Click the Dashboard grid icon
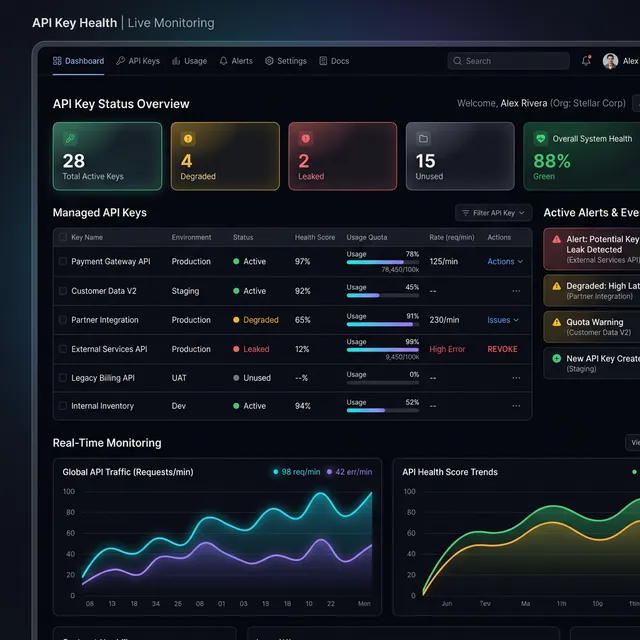The height and width of the screenshot is (640, 640). [57, 61]
